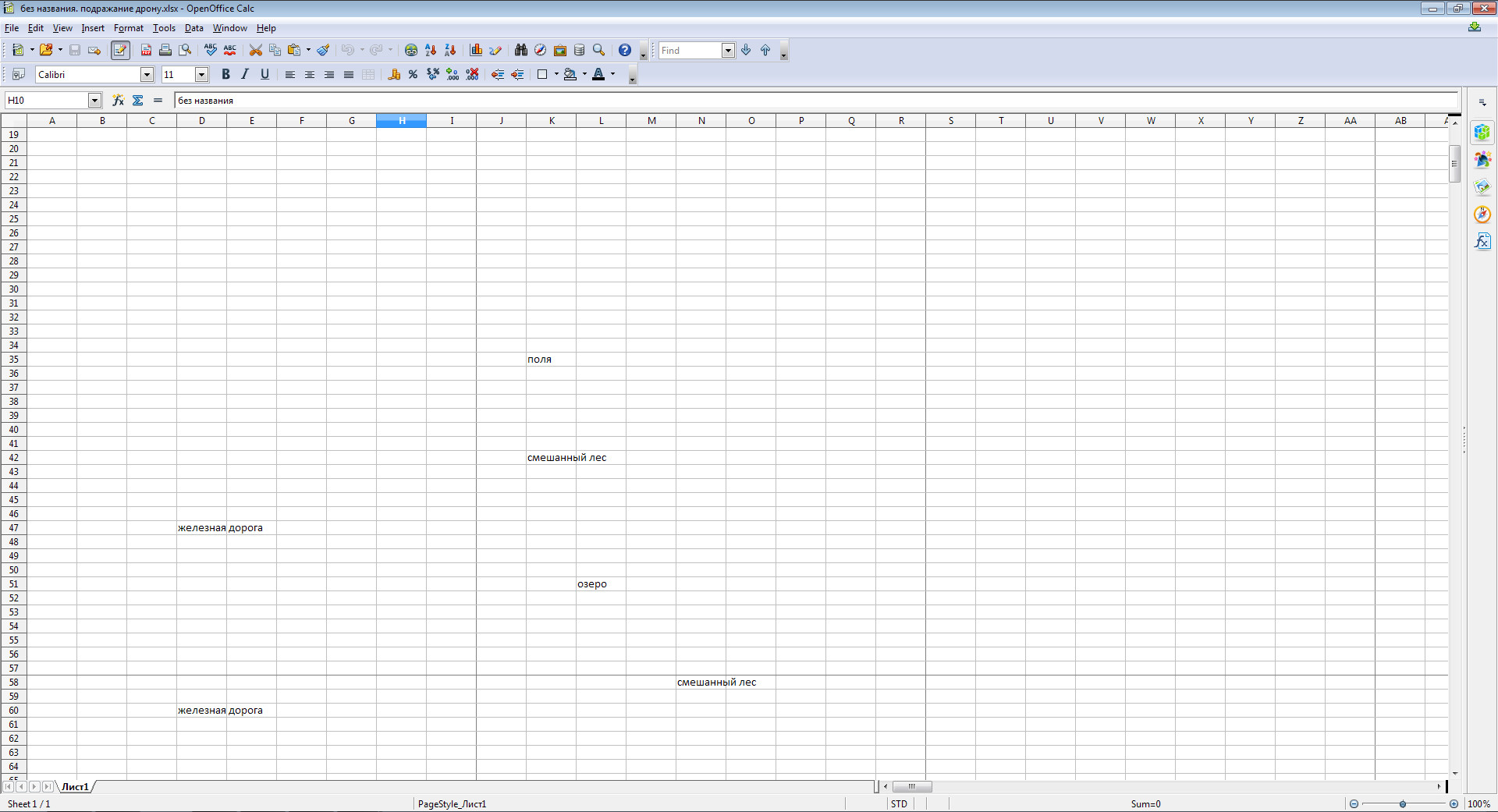Open the Navigator compass icon
This screenshot has width=1498, height=812.
pyautogui.click(x=540, y=50)
